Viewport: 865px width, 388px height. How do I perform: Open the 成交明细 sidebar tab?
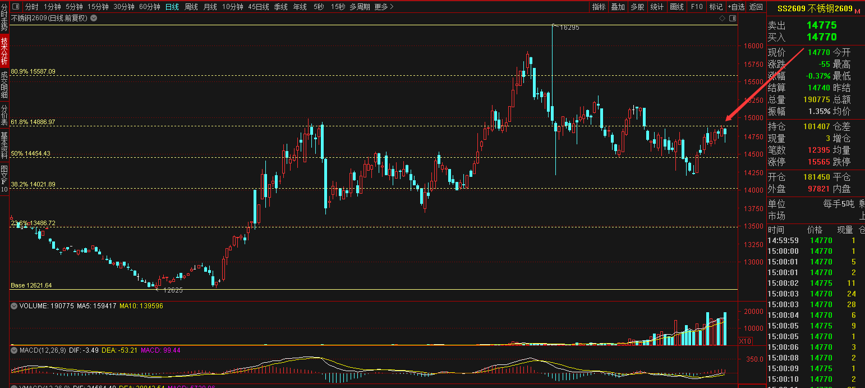(x=4, y=84)
